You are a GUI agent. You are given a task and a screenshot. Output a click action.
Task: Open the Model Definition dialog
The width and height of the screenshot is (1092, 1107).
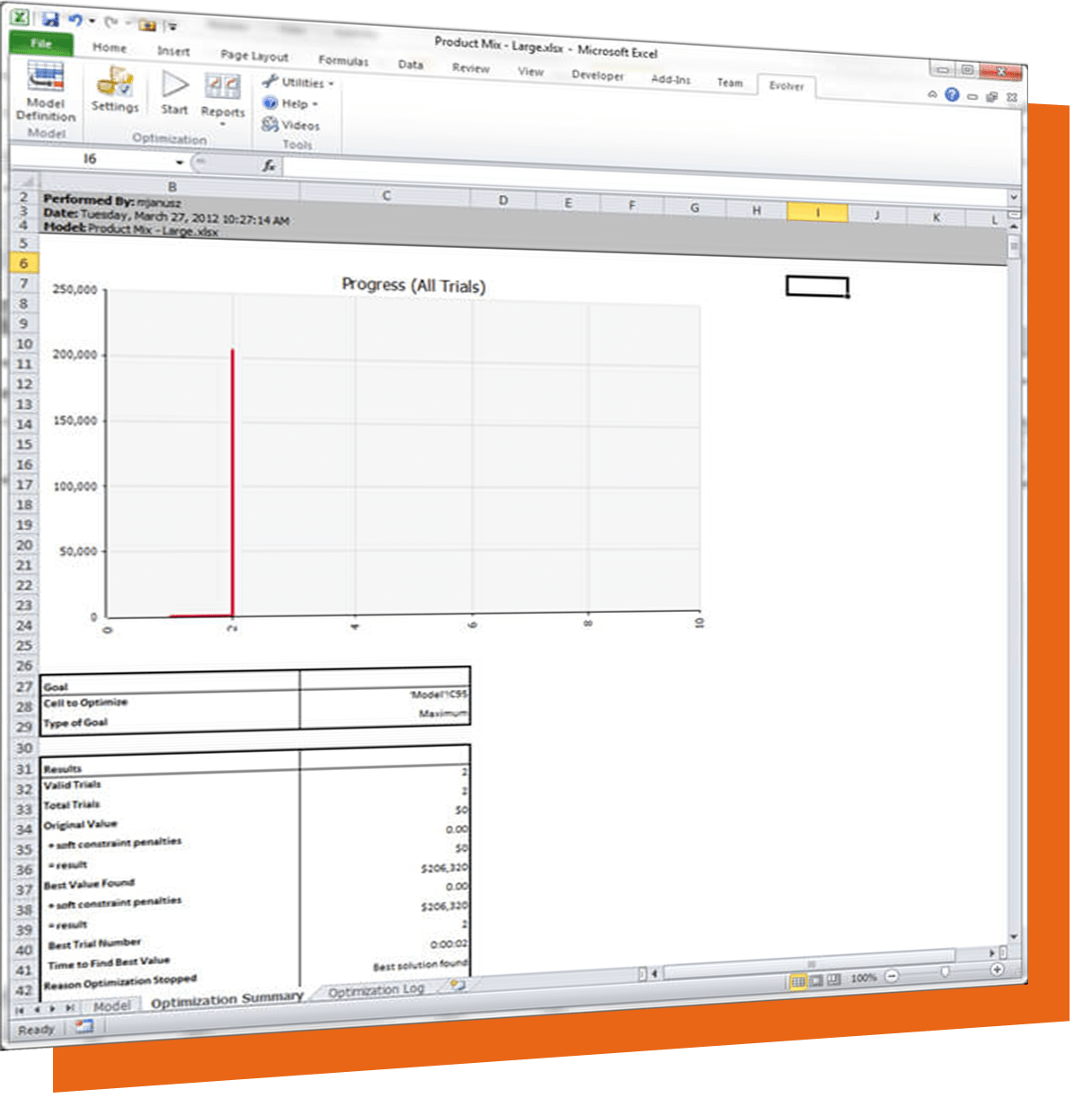[46, 93]
